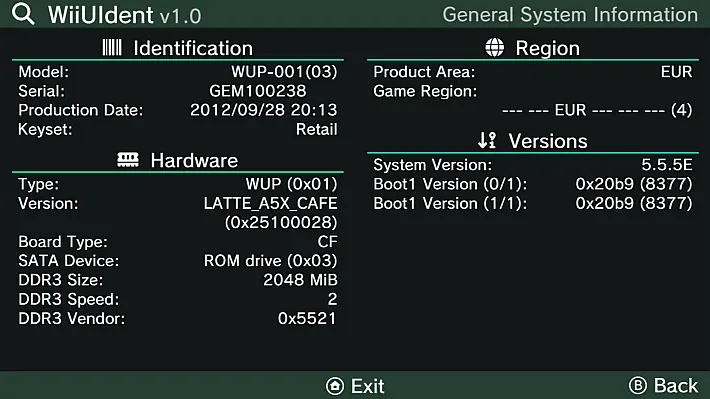710x399 pixels.
Task: Click the LATTE_A5X_CAFE version text
Action: tap(270, 203)
